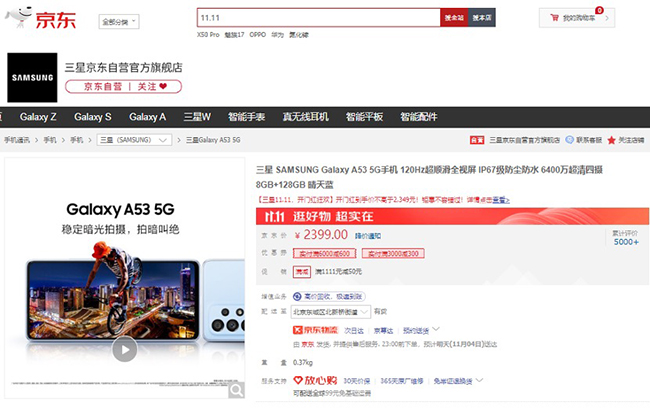650x409 pixels.
Task: Click the cart item count badge
Action: (x=599, y=10)
